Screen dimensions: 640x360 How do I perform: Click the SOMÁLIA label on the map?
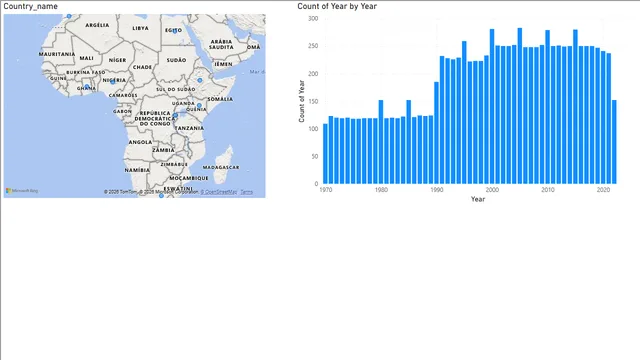click(x=220, y=99)
